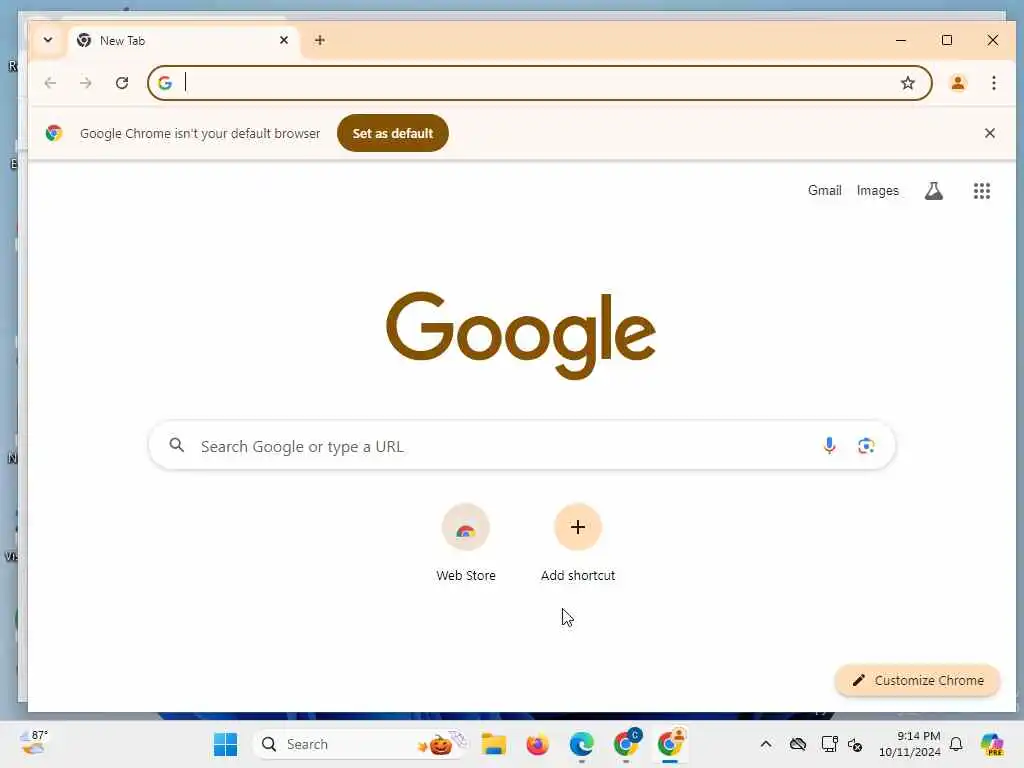Focus the Search Google or type a URL box

pos(521,446)
